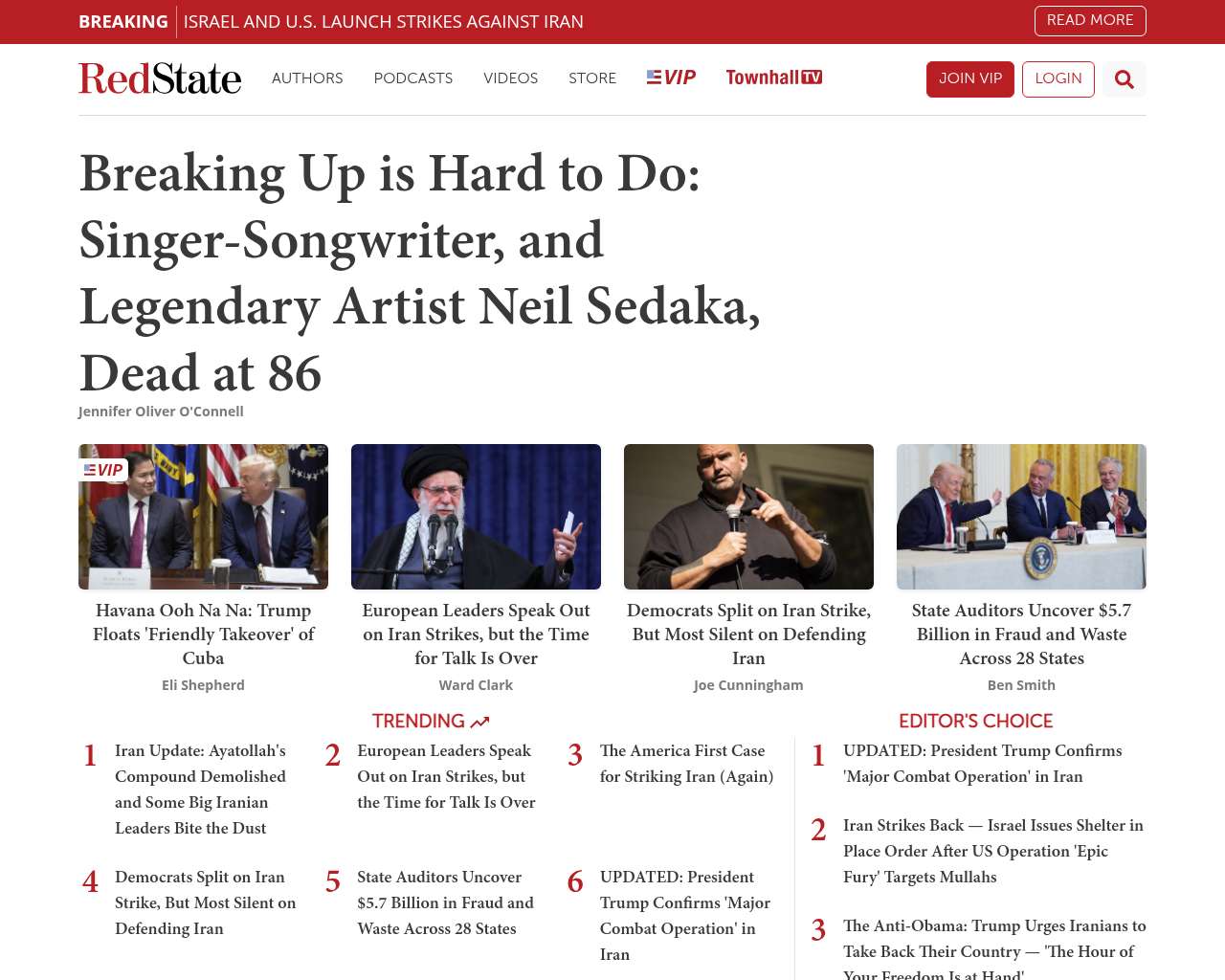Screen dimensions: 1225x980
Task: Open the Podcasts menu item
Action: point(413,78)
